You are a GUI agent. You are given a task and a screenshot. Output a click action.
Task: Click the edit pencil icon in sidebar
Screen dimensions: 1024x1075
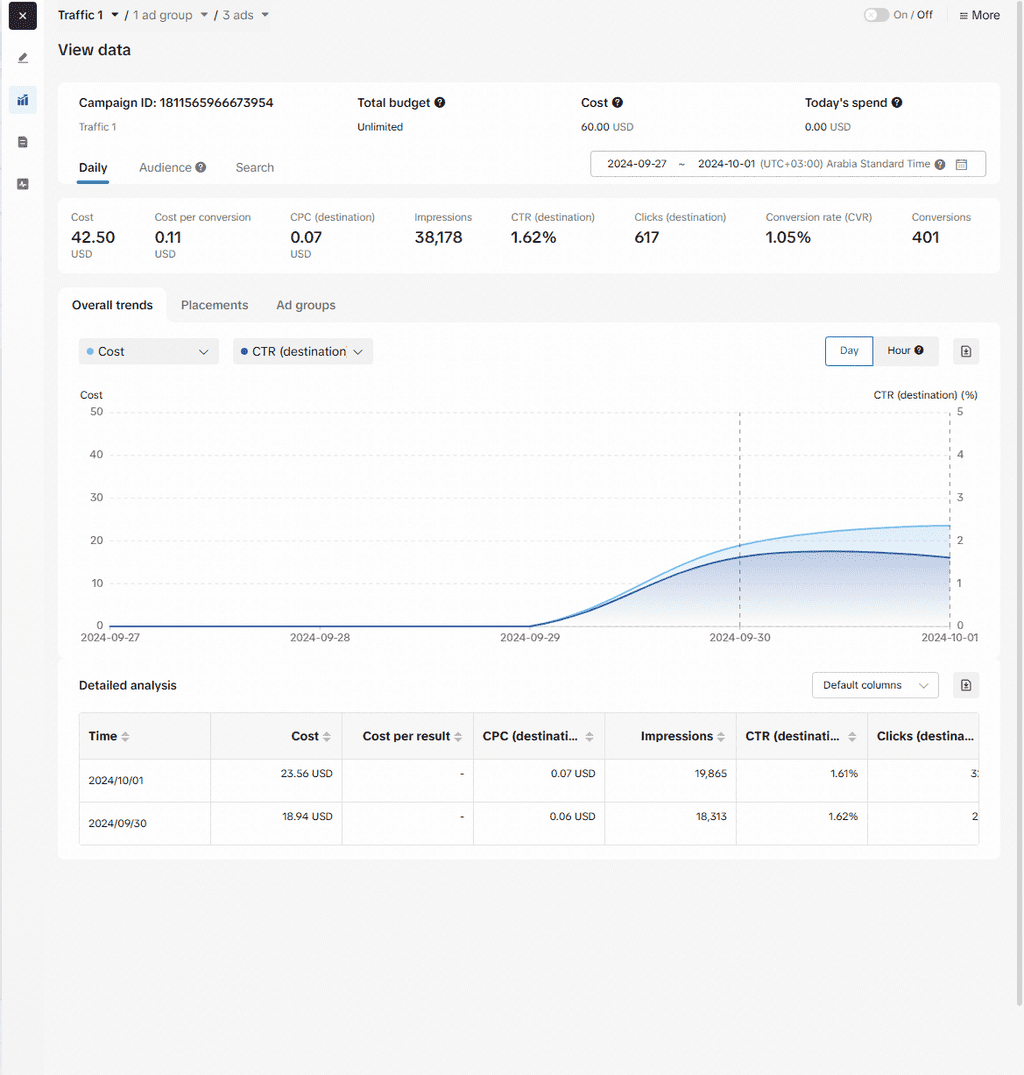pos(23,58)
